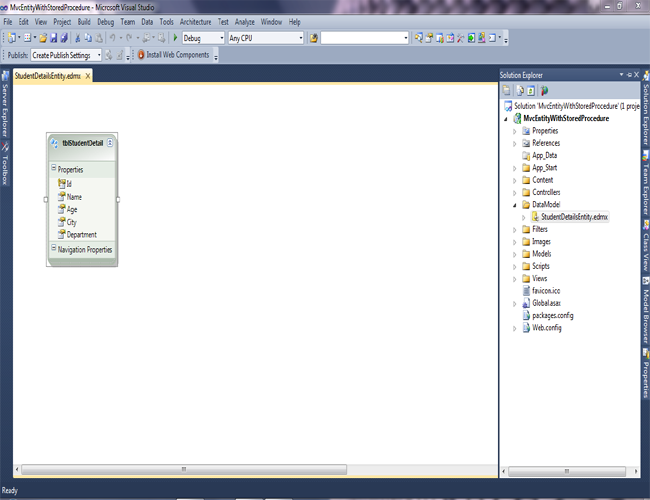Pin Solution Explorer auto-hide button

(x=629, y=75)
